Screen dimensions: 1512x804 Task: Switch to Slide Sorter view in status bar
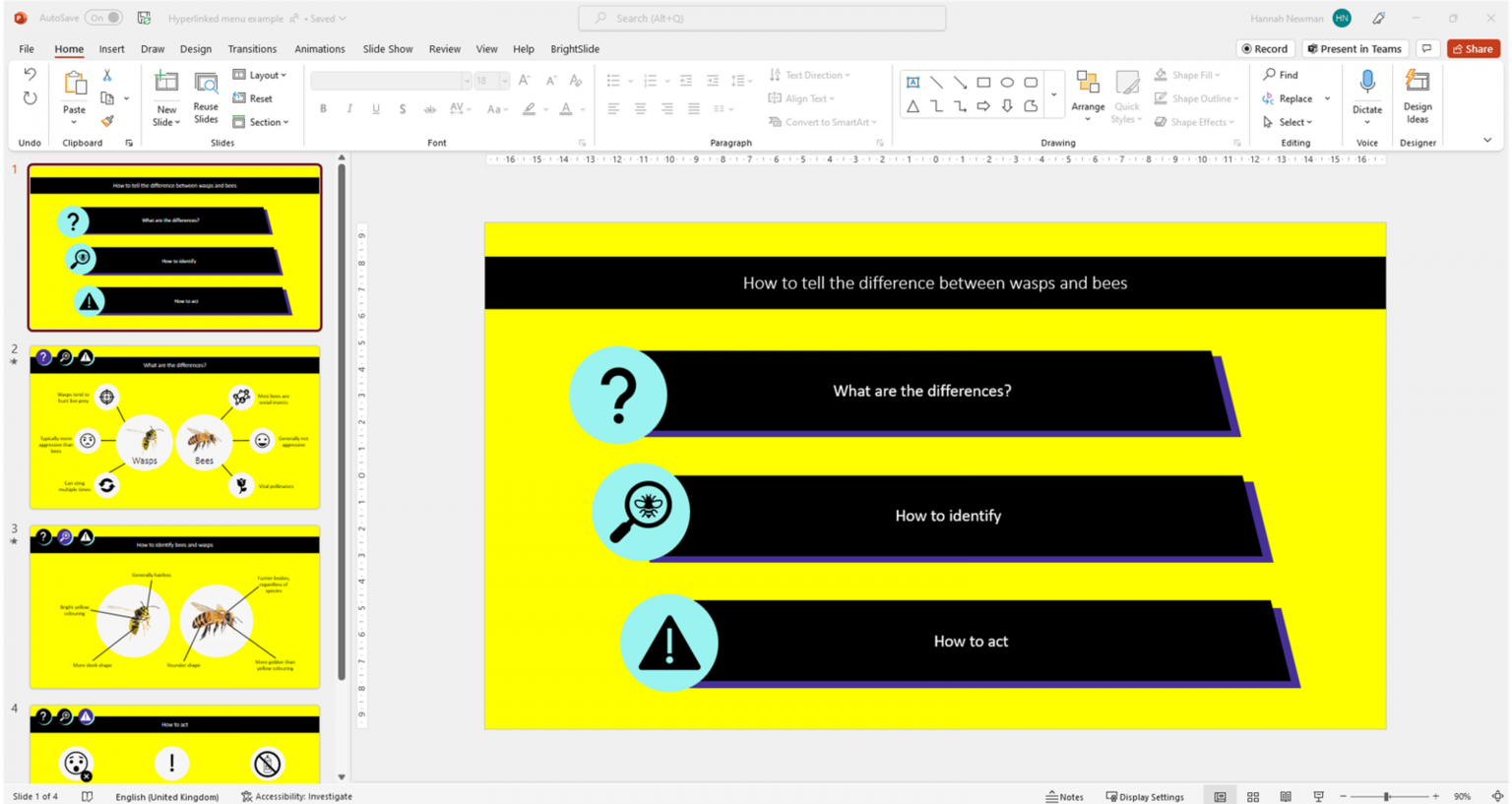coord(1252,796)
